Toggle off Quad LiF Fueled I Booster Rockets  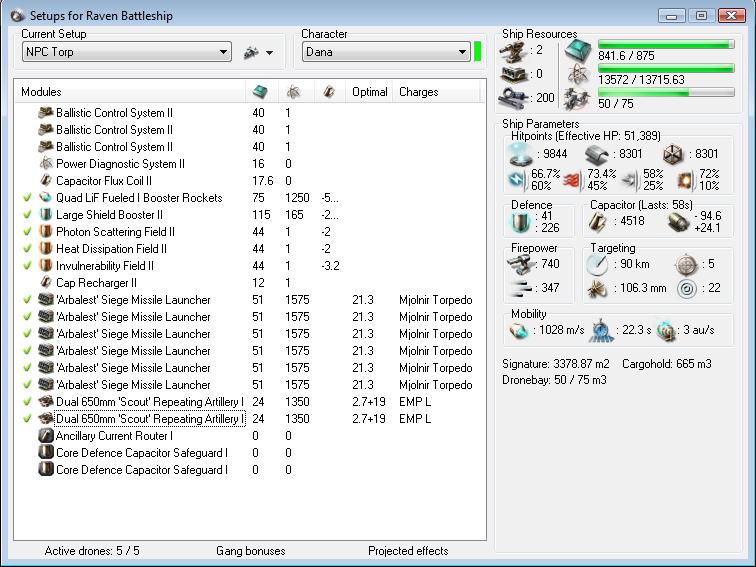28,198
